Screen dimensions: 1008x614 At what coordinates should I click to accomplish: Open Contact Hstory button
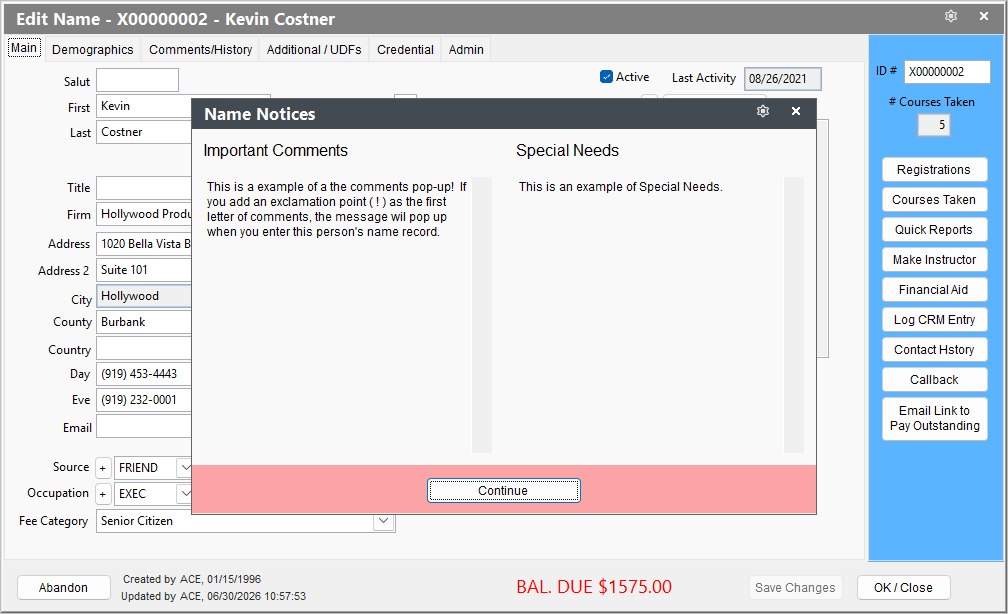pos(934,350)
